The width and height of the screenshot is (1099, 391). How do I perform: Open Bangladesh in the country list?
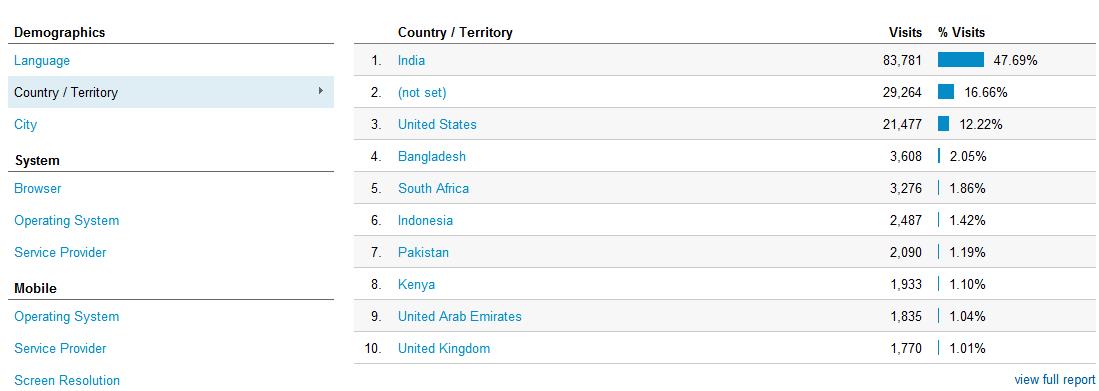432,156
